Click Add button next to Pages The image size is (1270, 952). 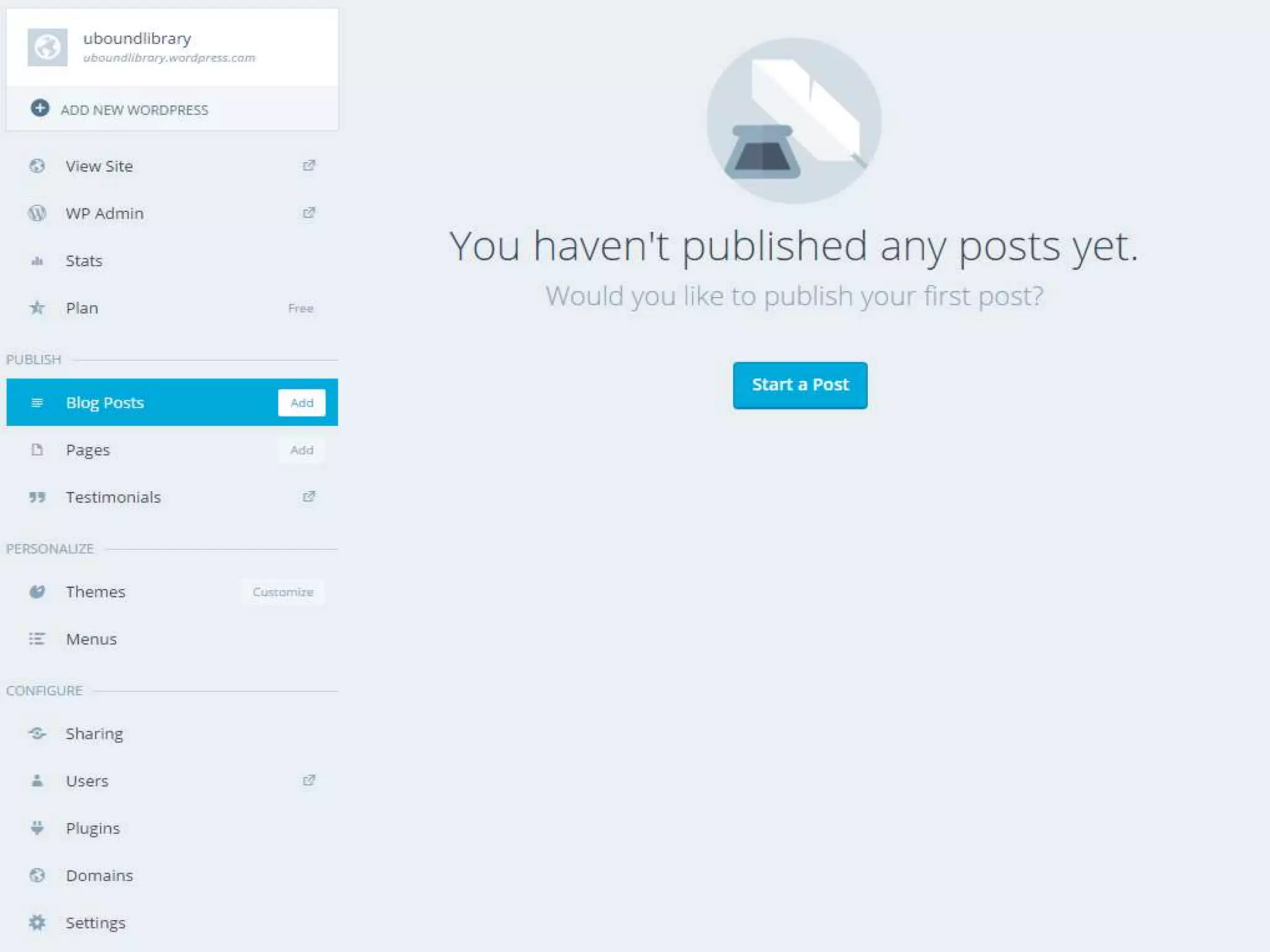pos(301,450)
